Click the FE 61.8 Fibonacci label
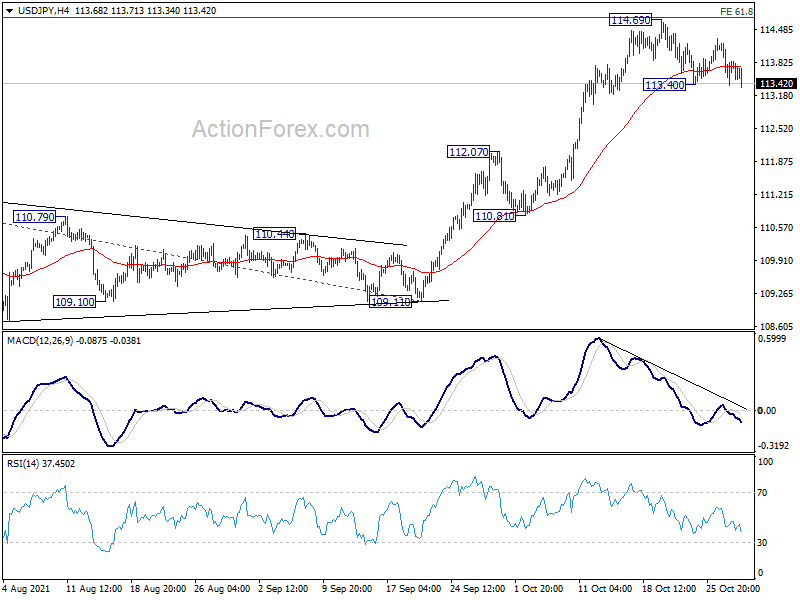This screenshot has width=800, height=600. (x=736, y=11)
